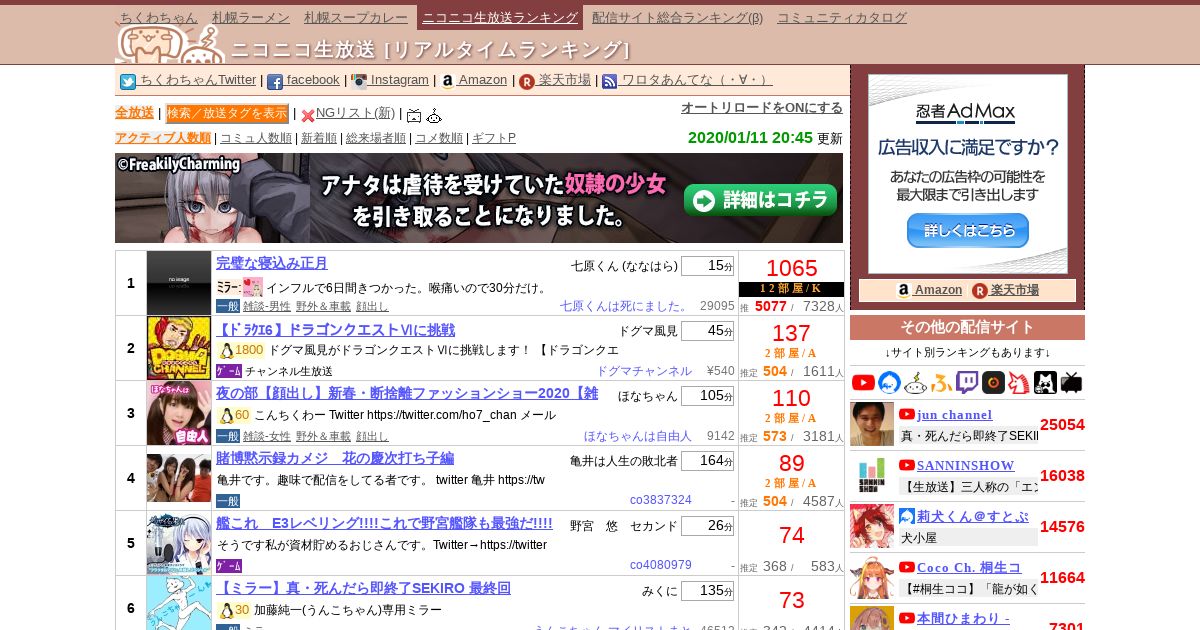
Task: Click the ミラー avatar icon in row 1
Action: click(x=252, y=287)
